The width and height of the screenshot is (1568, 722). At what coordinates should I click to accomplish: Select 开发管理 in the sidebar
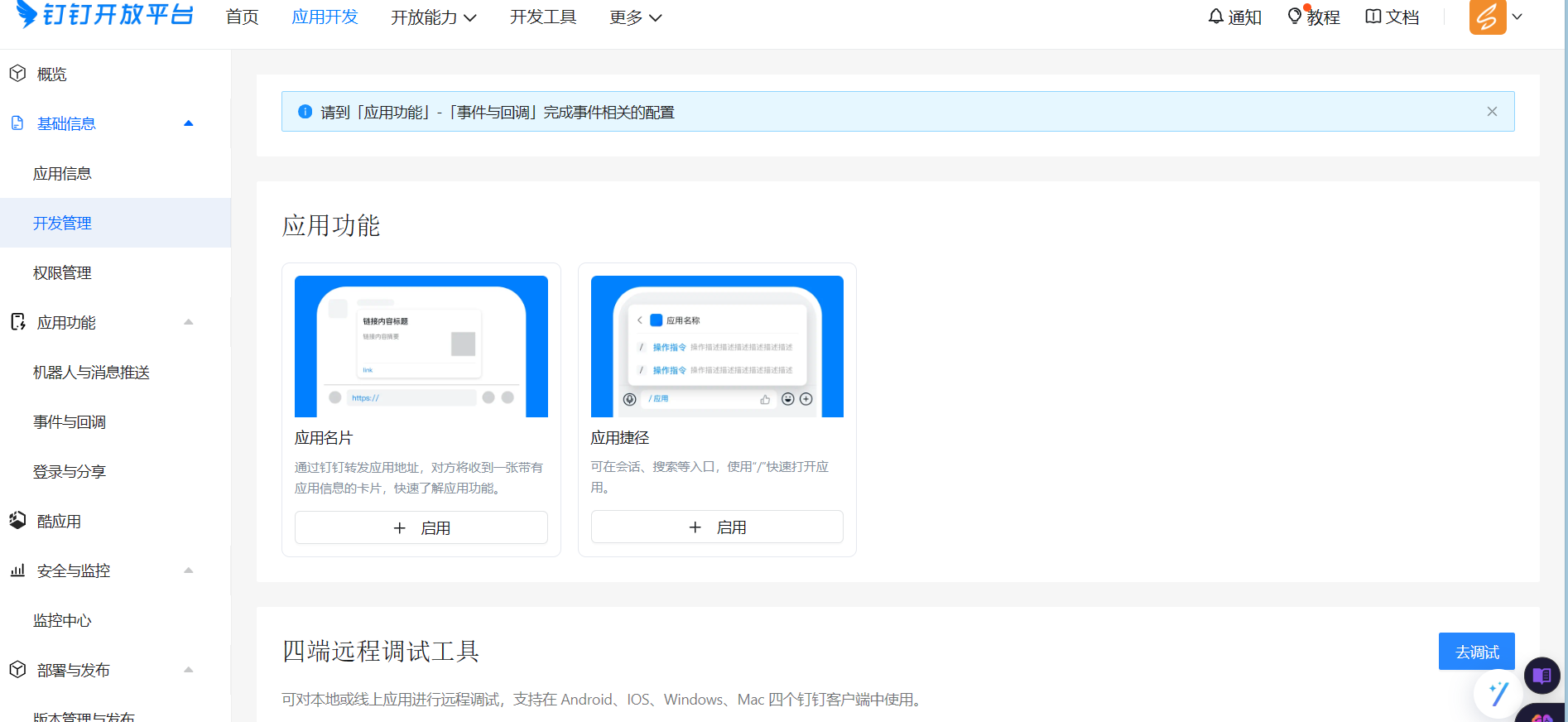pyautogui.click(x=115, y=223)
